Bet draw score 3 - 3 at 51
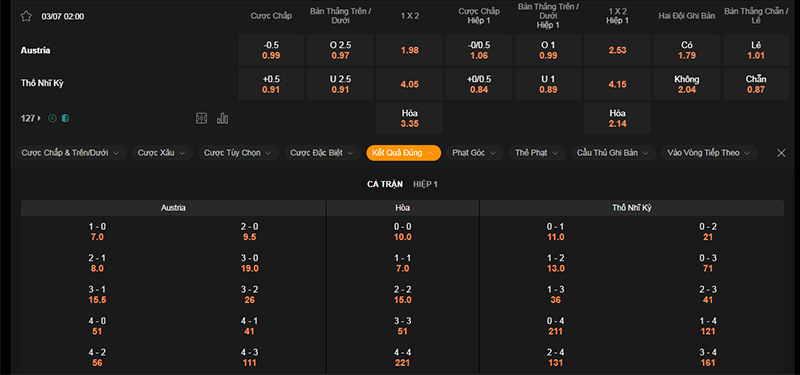The image size is (800, 375). coord(403,326)
